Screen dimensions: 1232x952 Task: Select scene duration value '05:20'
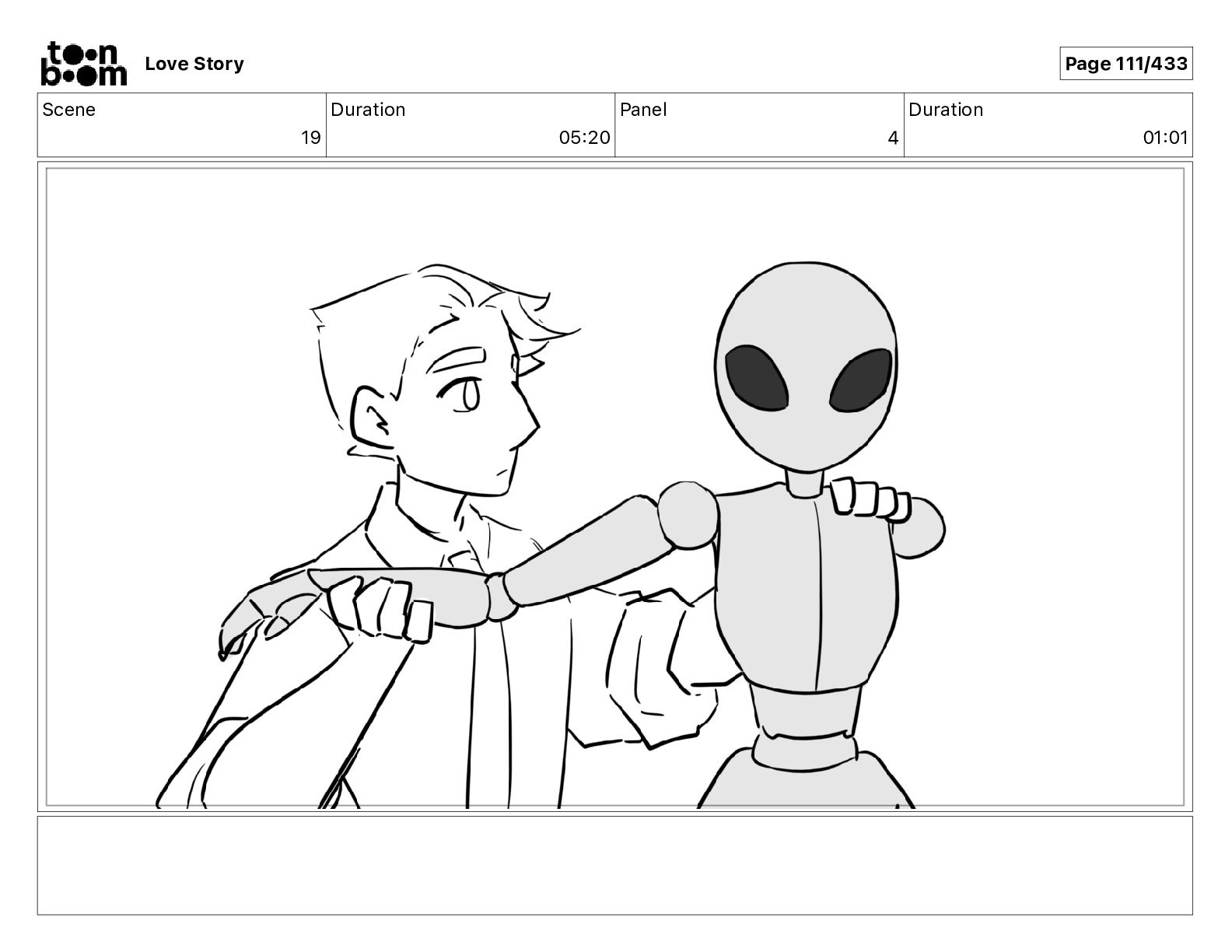click(x=584, y=138)
